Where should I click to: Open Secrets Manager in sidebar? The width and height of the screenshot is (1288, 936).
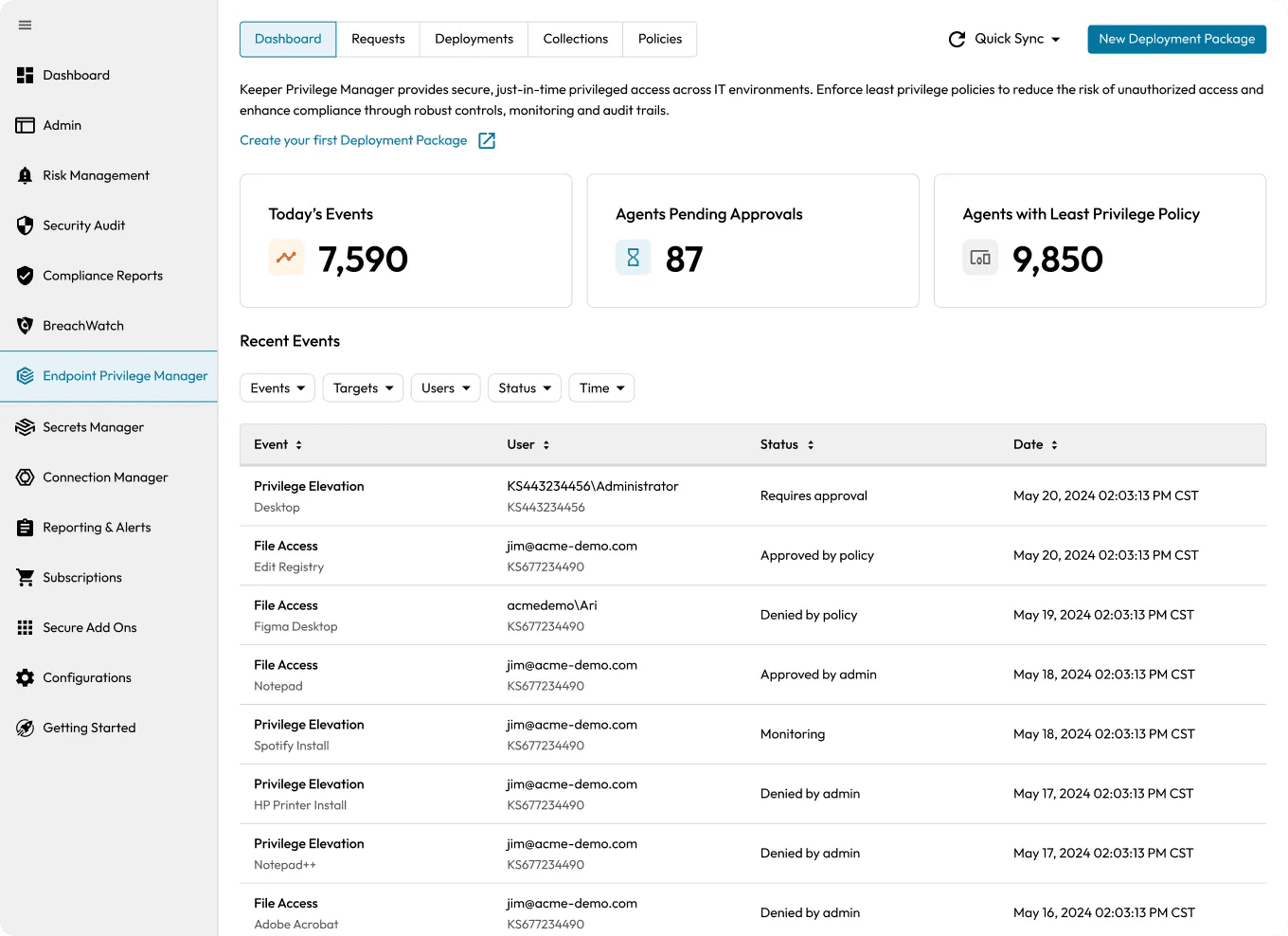pyautogui.click(x=109, y=427)
